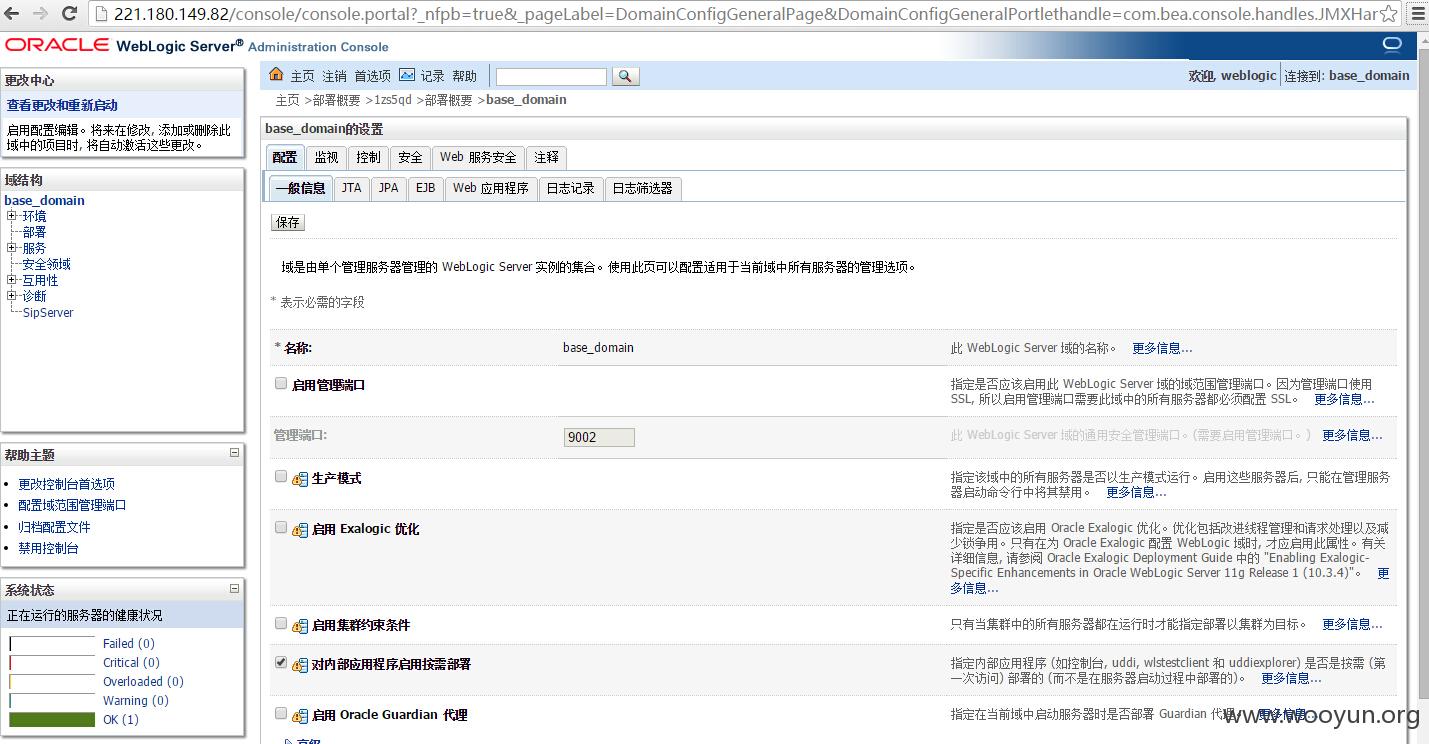Click the change icon next to 启用 Exalogic 优化
Viewport: 1429px width, 744px height.
300,530
